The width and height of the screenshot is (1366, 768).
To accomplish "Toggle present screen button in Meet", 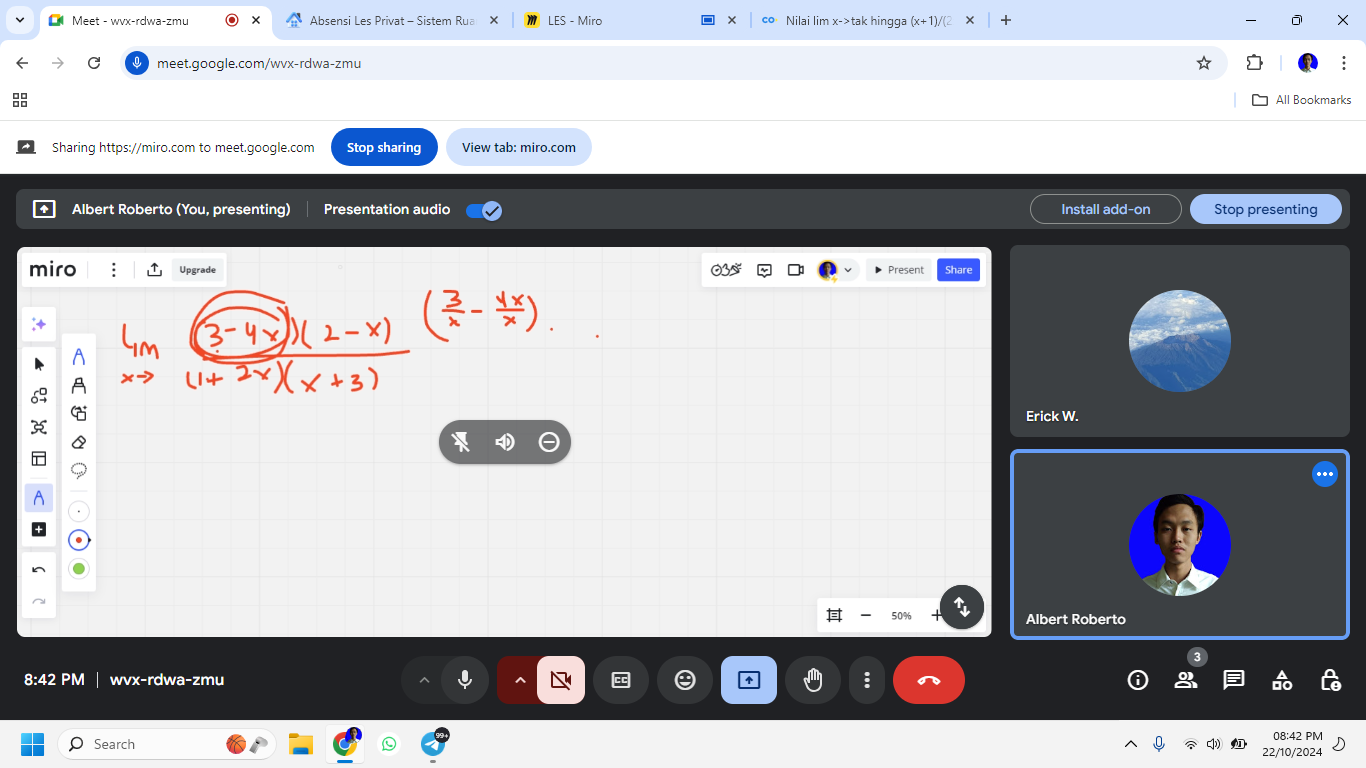I will click(749, 680).
